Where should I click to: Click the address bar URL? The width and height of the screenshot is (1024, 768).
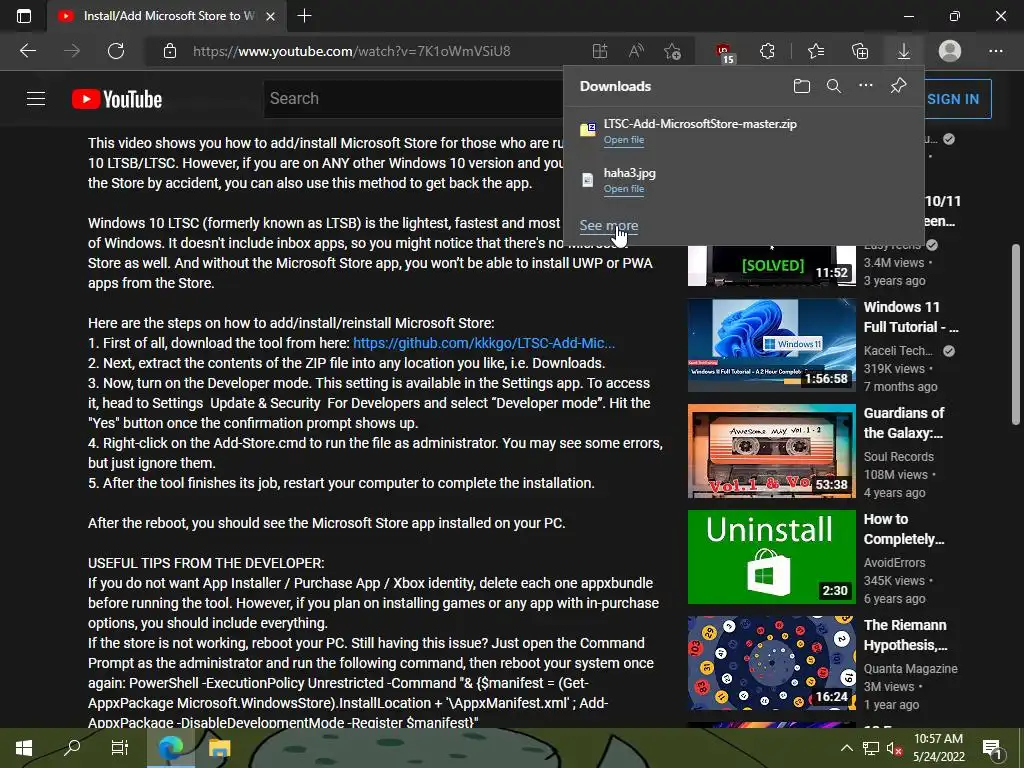pyautogui.click(x=351, y=51)
